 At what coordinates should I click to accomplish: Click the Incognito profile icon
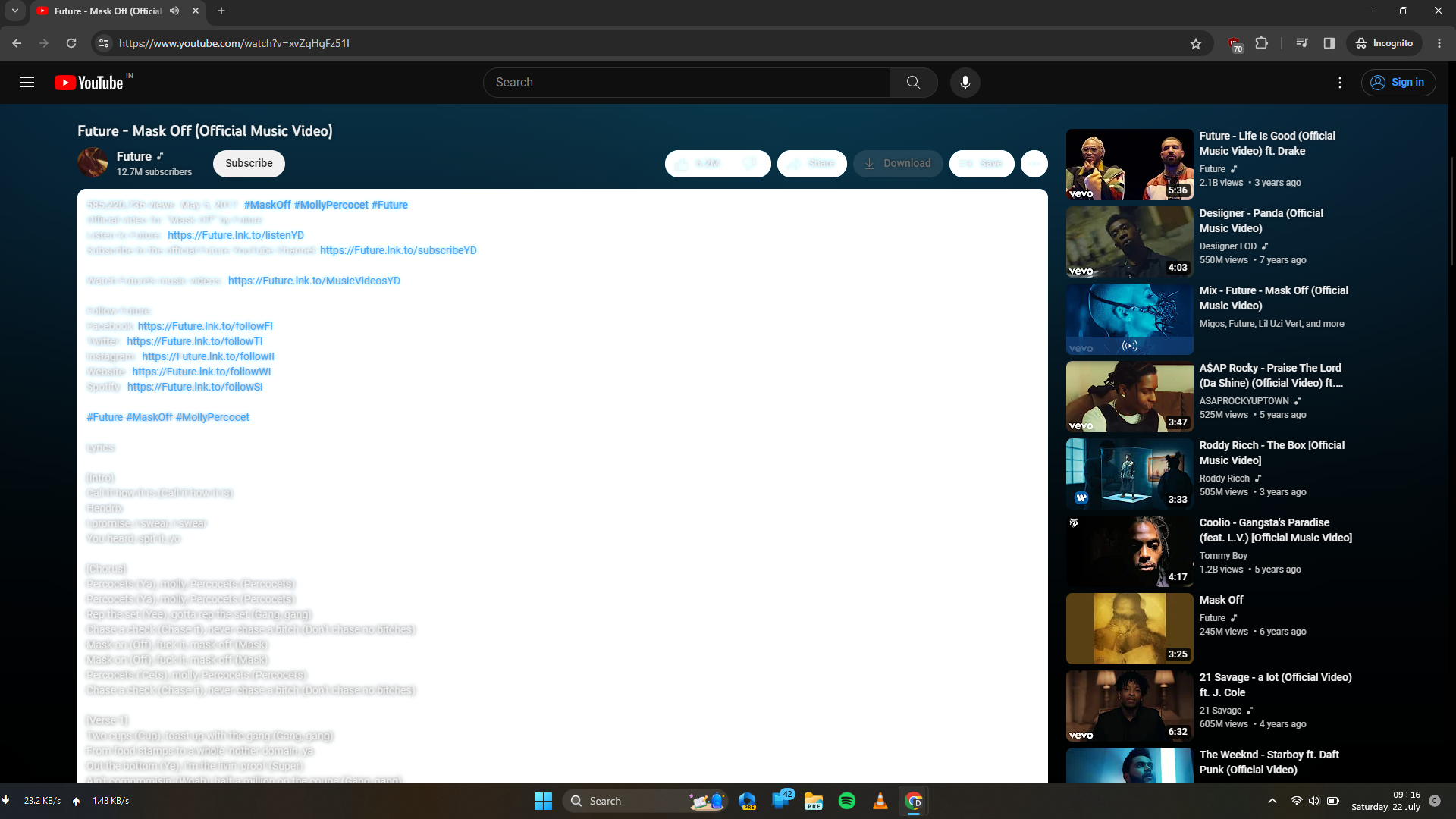1383,43
